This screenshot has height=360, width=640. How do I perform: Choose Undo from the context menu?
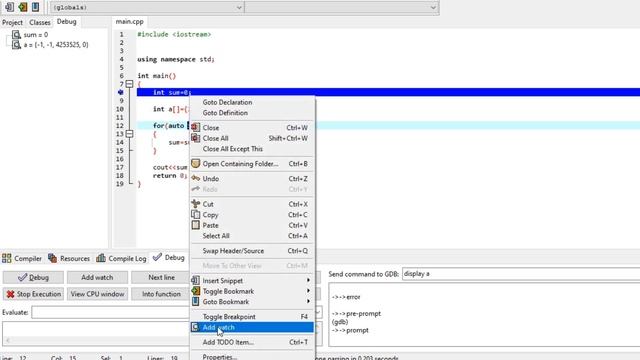coord(252,179)
